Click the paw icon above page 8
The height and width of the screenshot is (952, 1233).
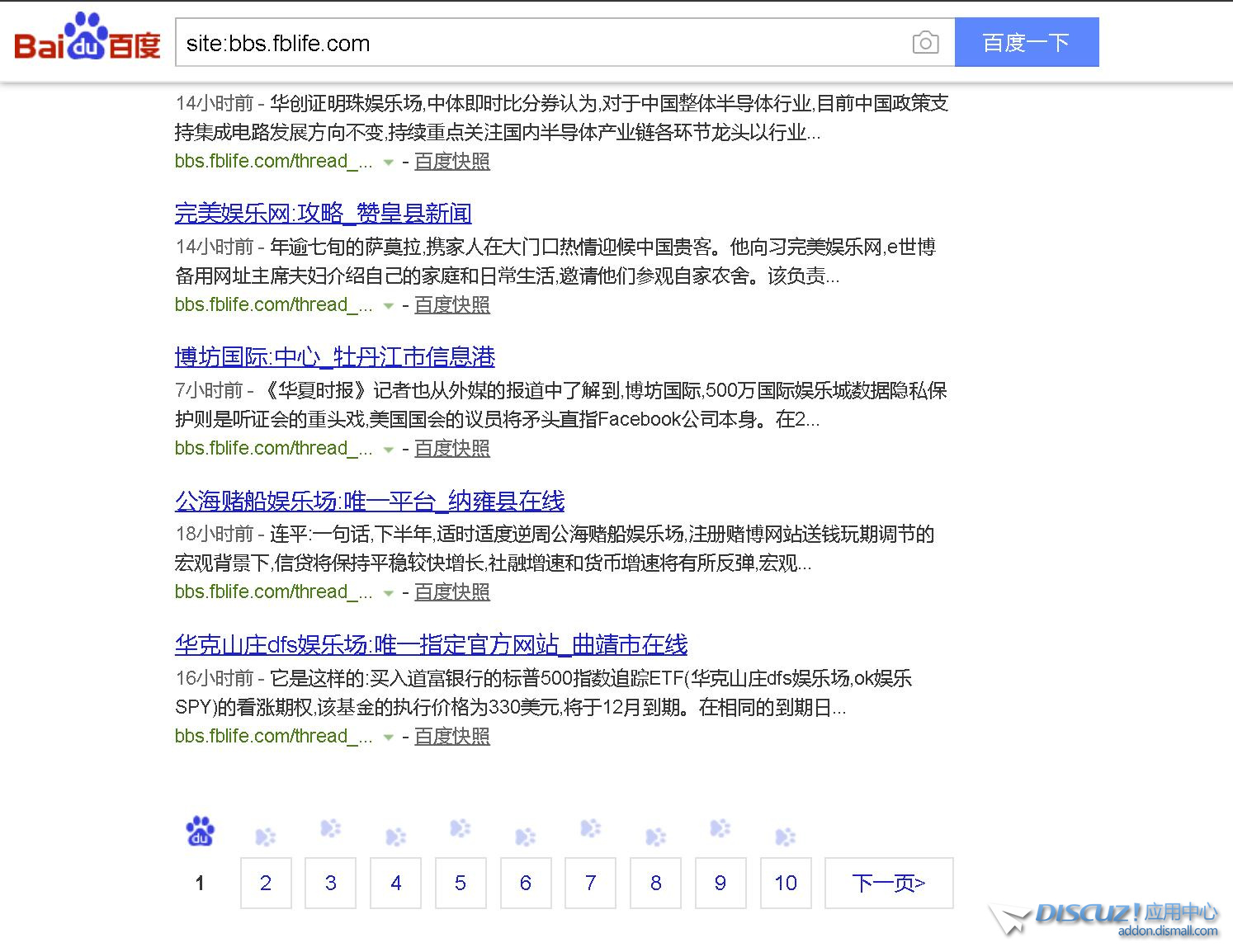click(655, 837)
